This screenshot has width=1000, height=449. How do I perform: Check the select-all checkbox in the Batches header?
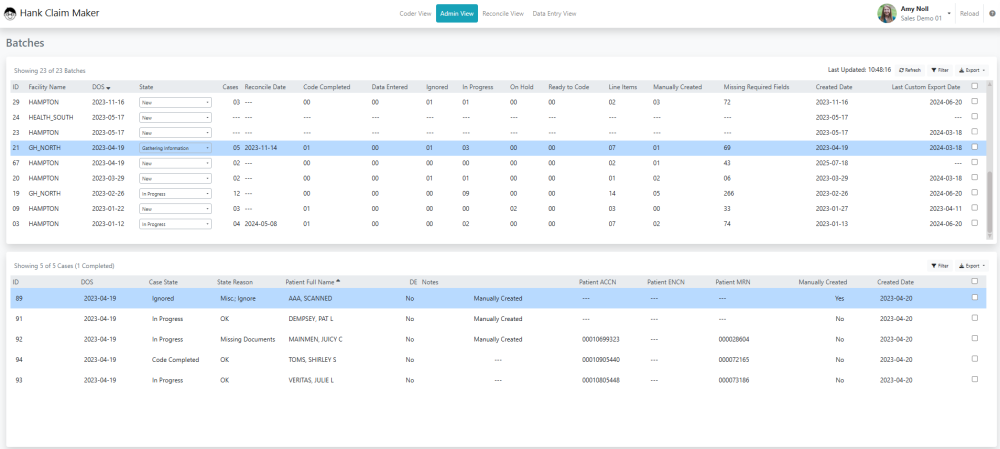tap(975, 87)
